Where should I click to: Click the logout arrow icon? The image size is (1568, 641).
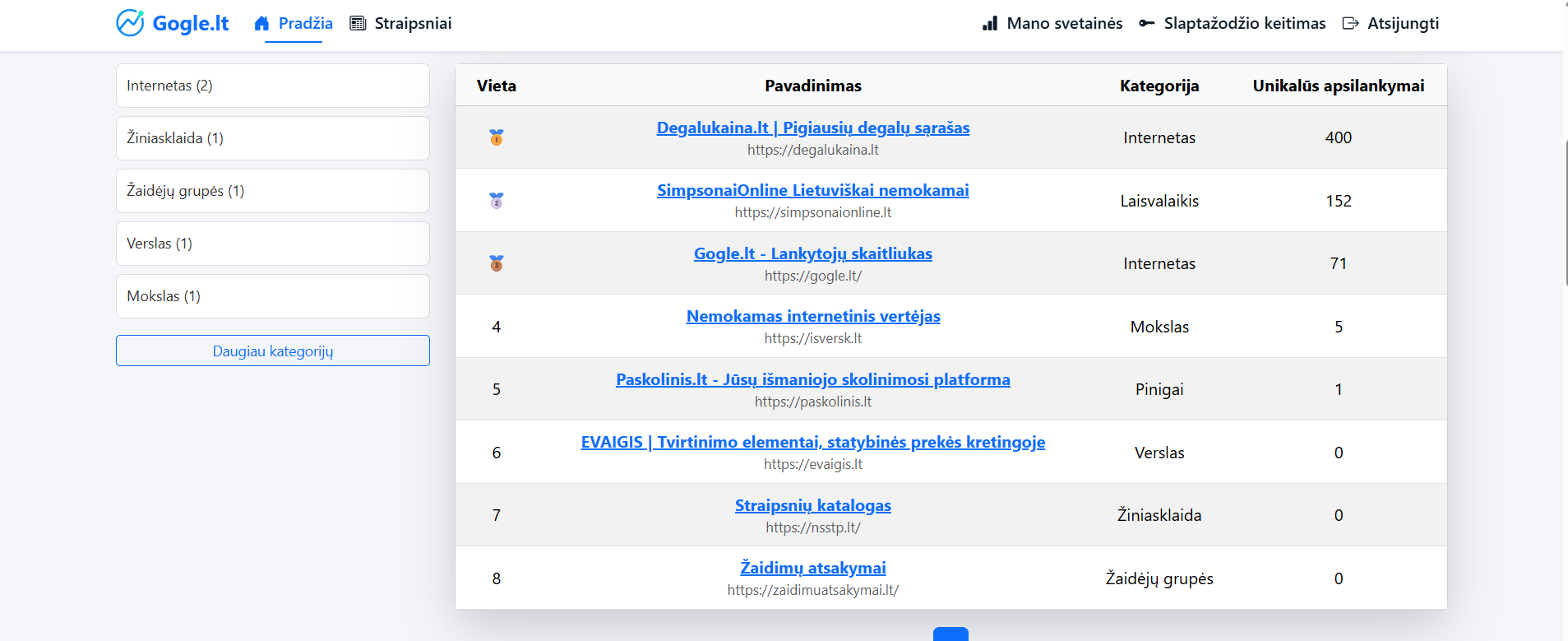[1350, 23]
